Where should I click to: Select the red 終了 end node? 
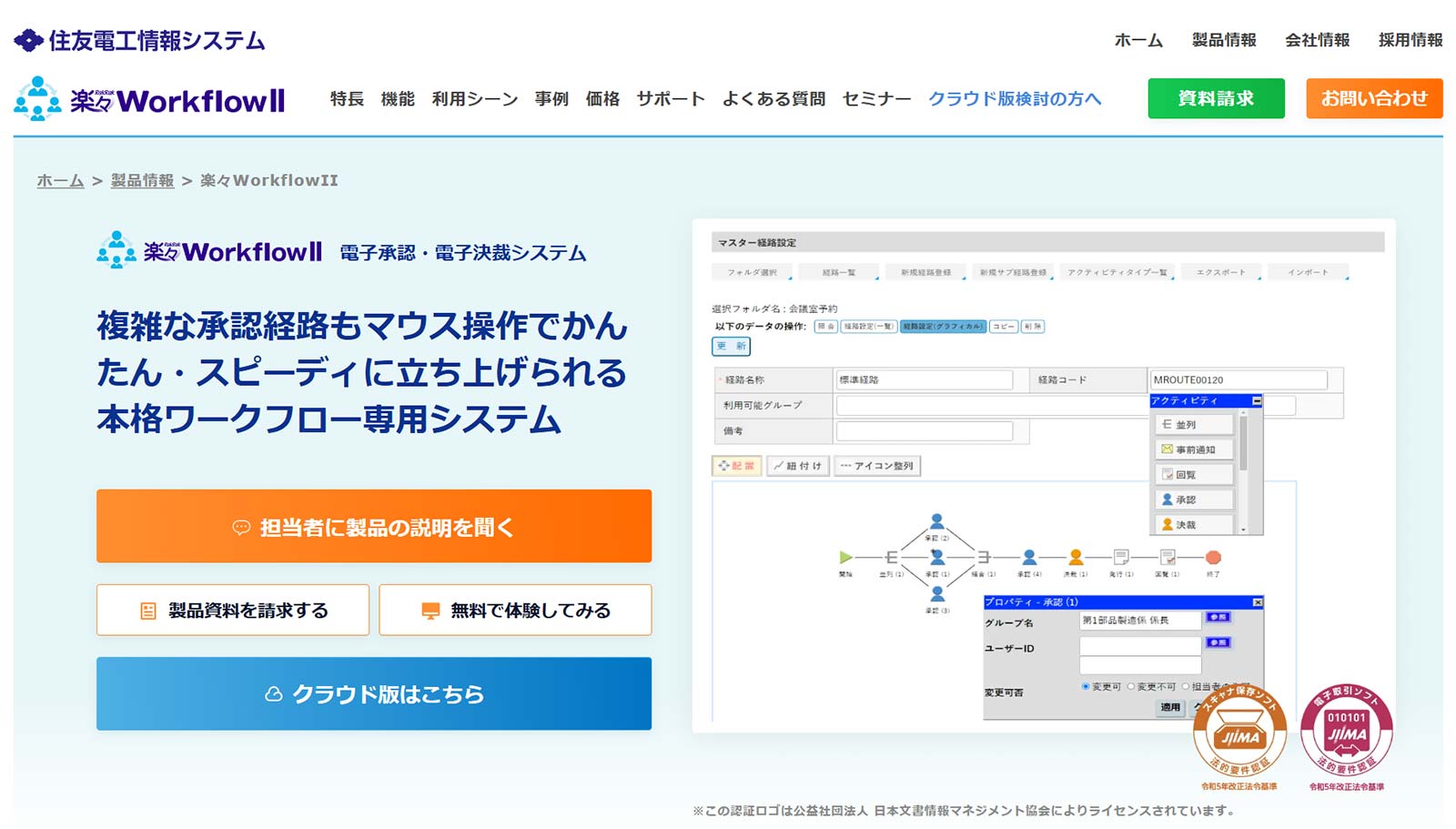1213,557
